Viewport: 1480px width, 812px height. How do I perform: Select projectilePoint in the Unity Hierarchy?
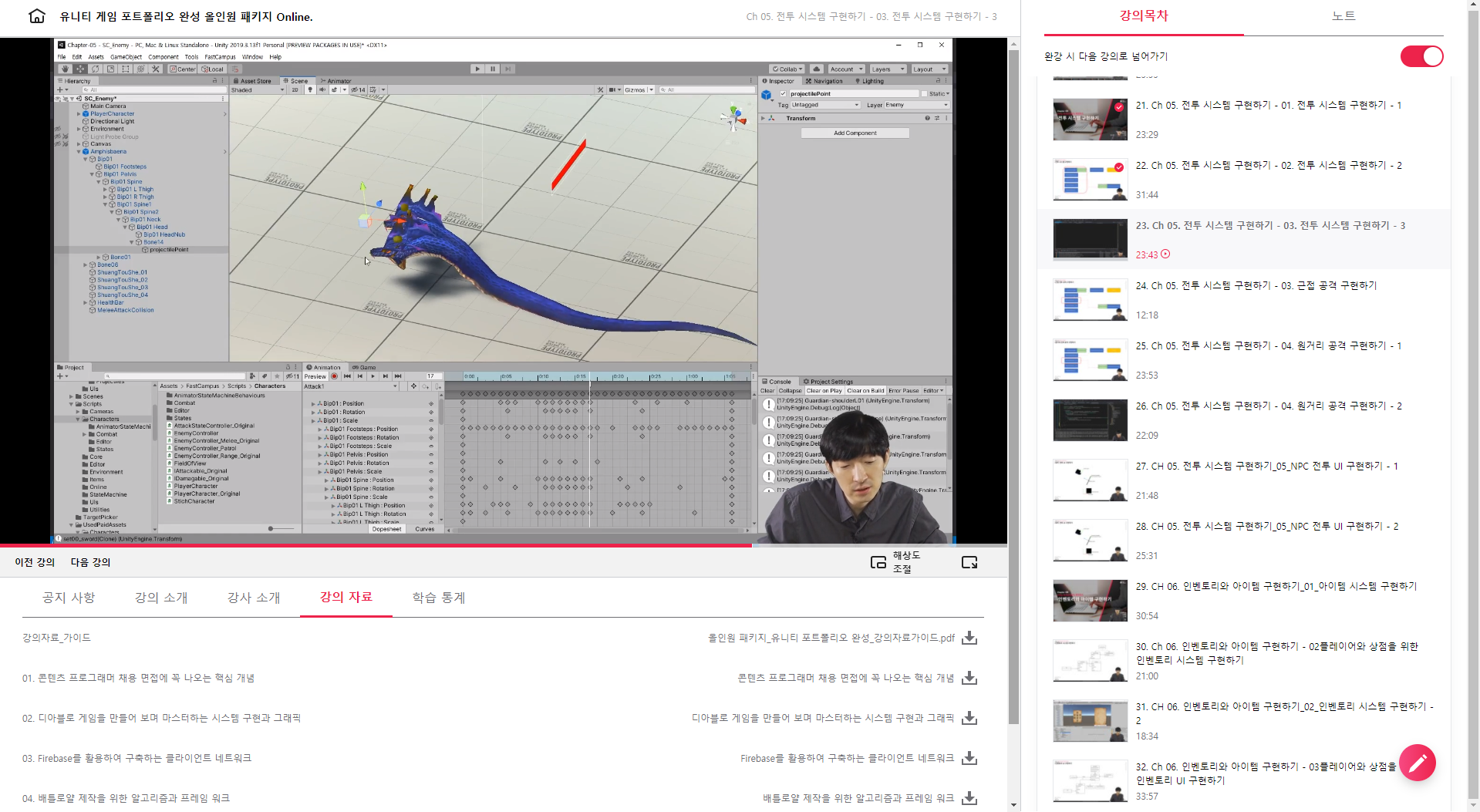(169, 250)
